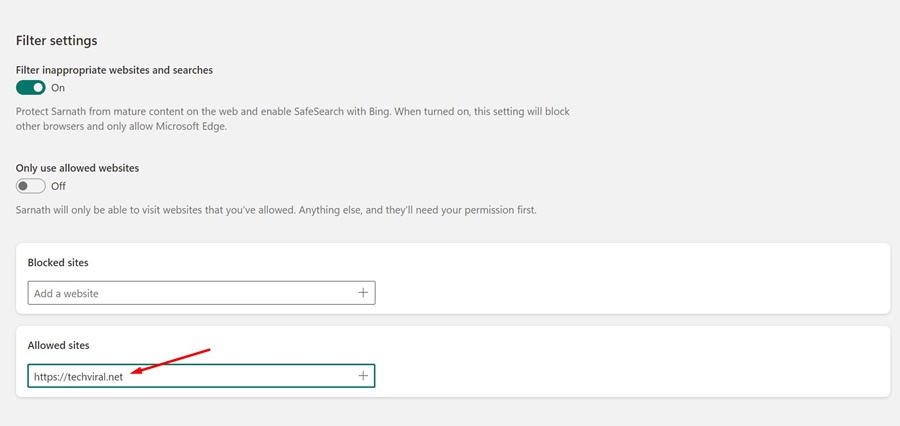Image resolution: width=900 pixels, height=426 pixels.
Task: Click the 'On' label beside the toggle
Action: 58,88
